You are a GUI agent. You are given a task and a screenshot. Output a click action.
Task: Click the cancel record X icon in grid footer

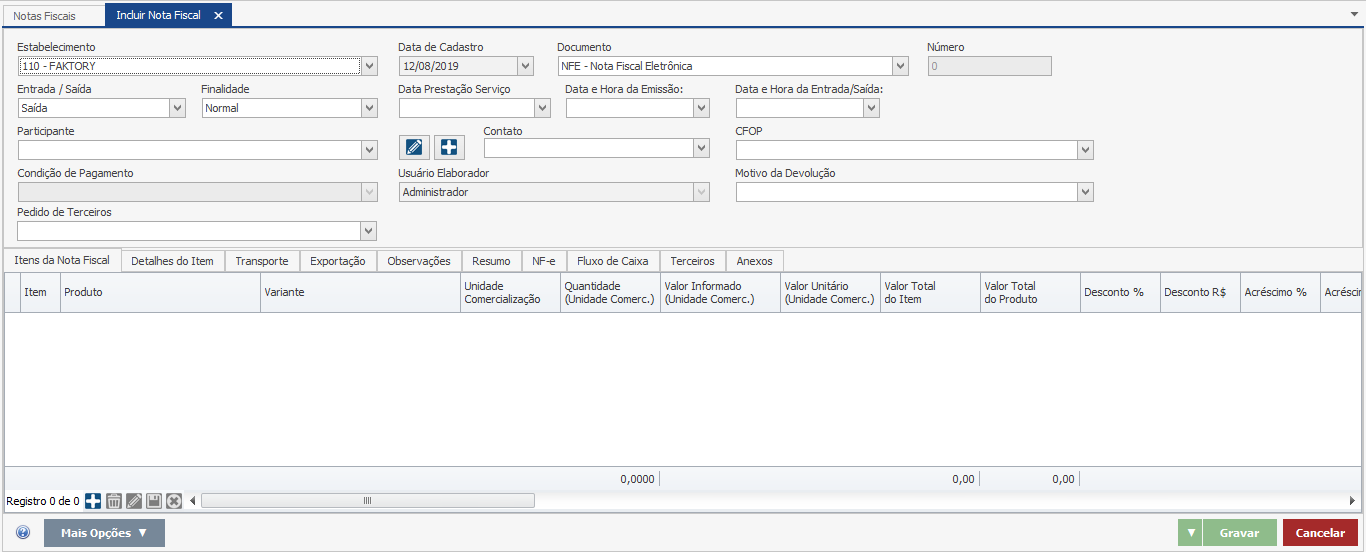(174, 501)
